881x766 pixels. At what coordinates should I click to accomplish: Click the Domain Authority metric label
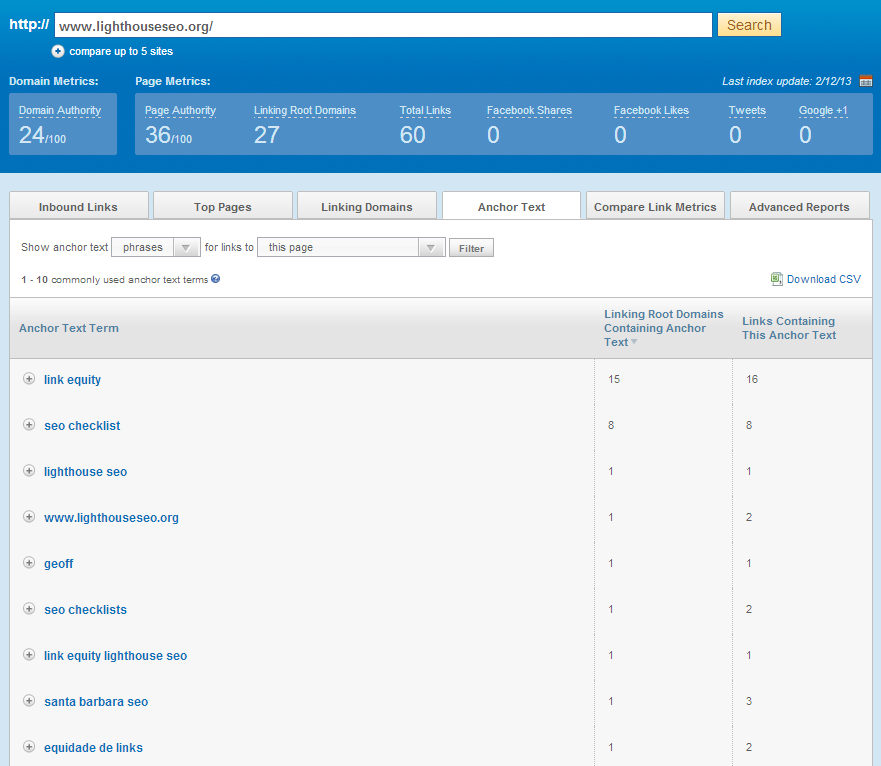pyautogui.click(x=60, y=110)
